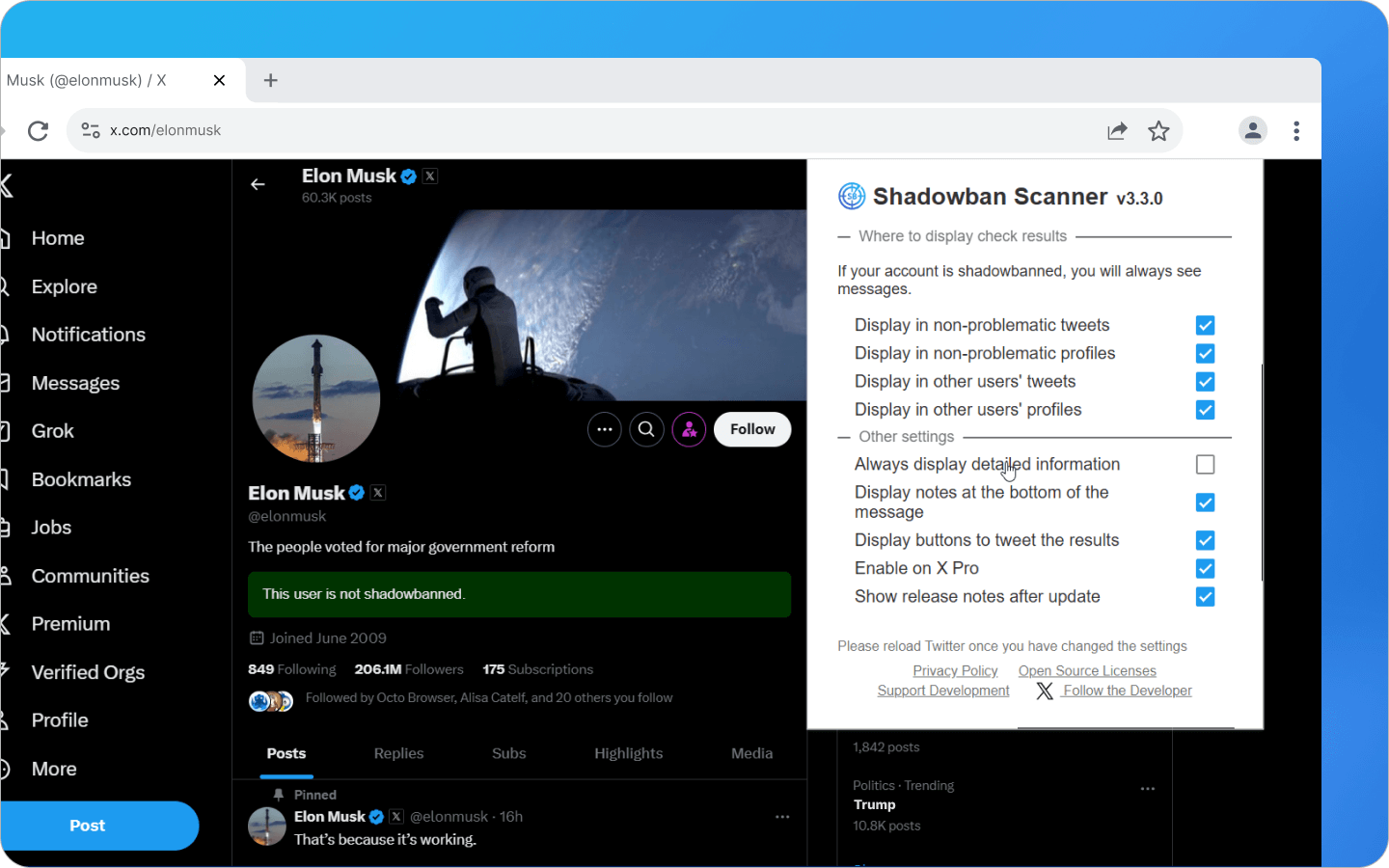Uncheck Display in non-problematic tweets
Viewport: 1389px width, 868px height.
[x=1205, y=325]
